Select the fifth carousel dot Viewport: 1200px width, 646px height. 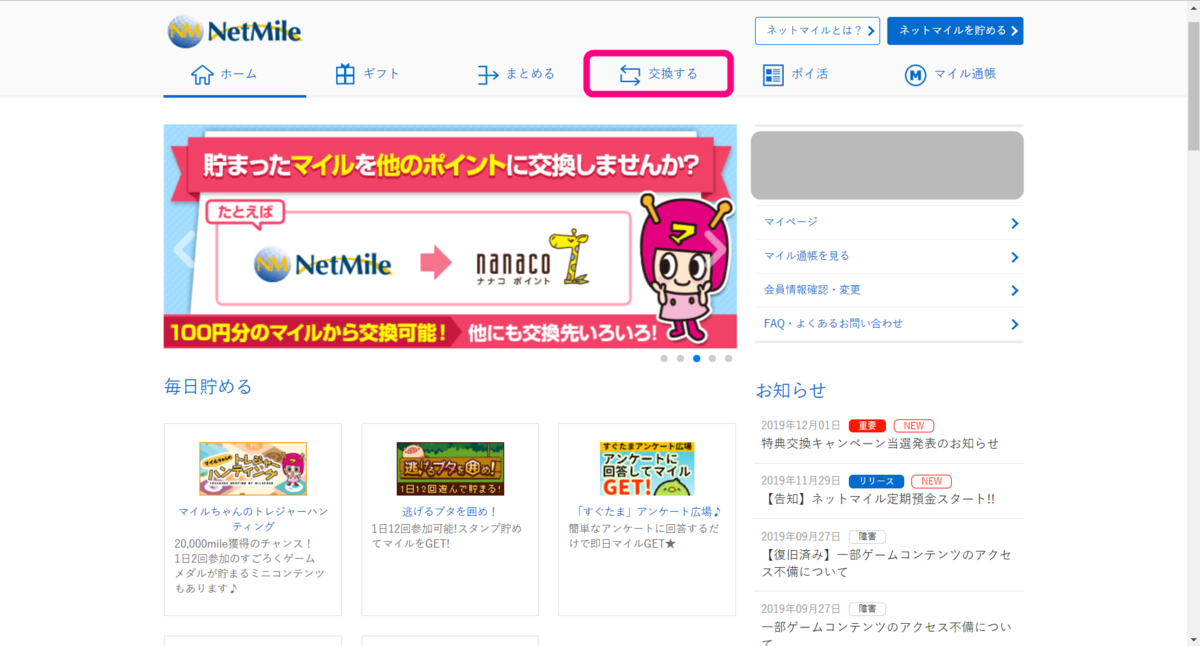click(728, 358)
